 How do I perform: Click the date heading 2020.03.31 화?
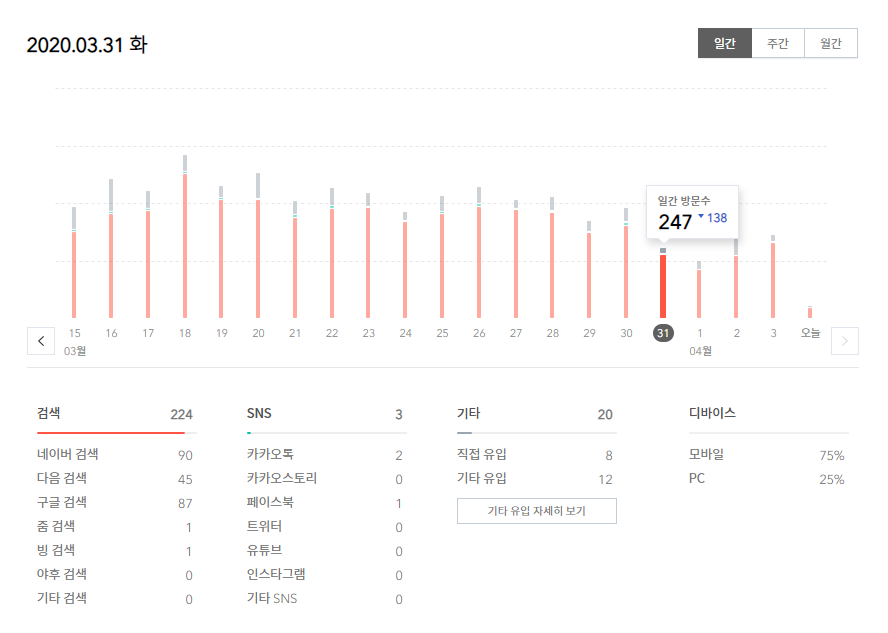pyautogui.click(x=87, y=45)
